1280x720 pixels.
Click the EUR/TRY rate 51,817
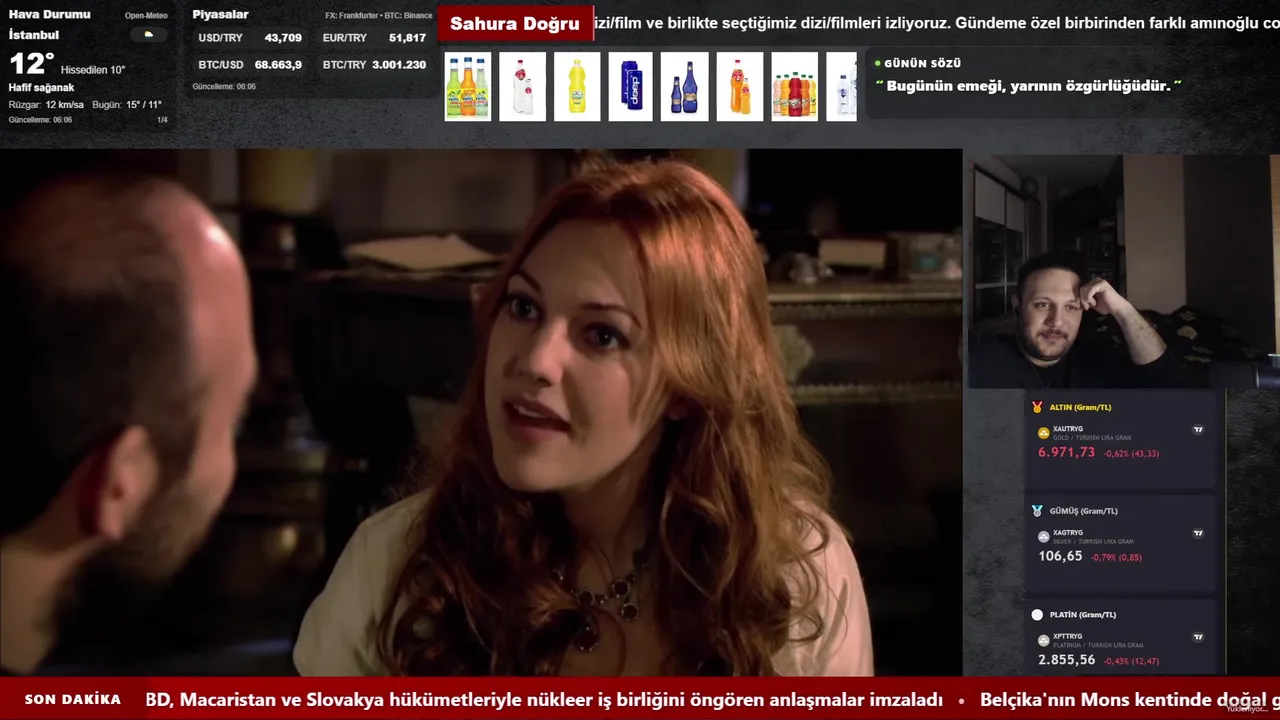(x=407, y=38)
